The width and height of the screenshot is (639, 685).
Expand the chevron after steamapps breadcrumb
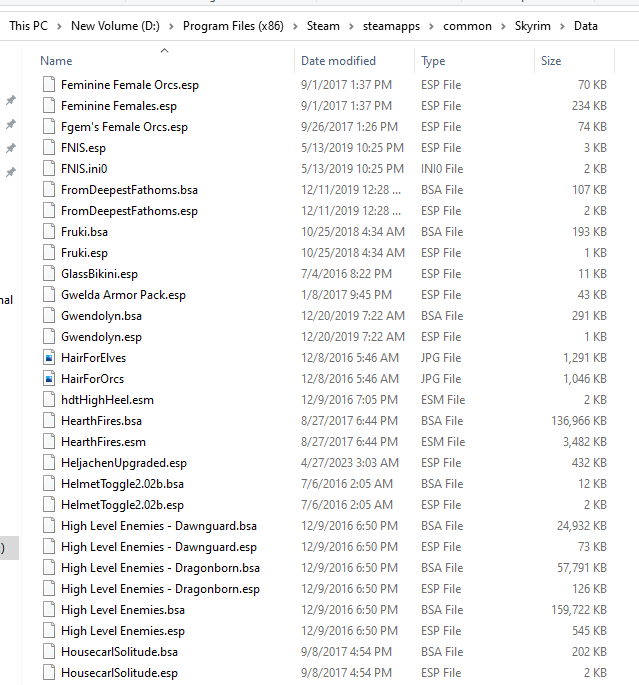point(432,27)
